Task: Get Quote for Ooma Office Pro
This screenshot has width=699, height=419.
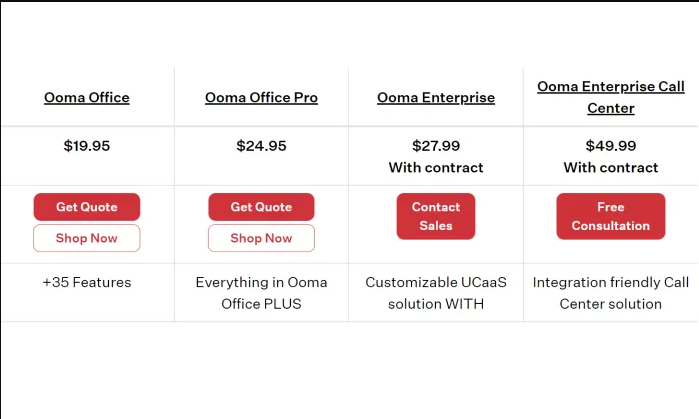Action: click(261, 207)
